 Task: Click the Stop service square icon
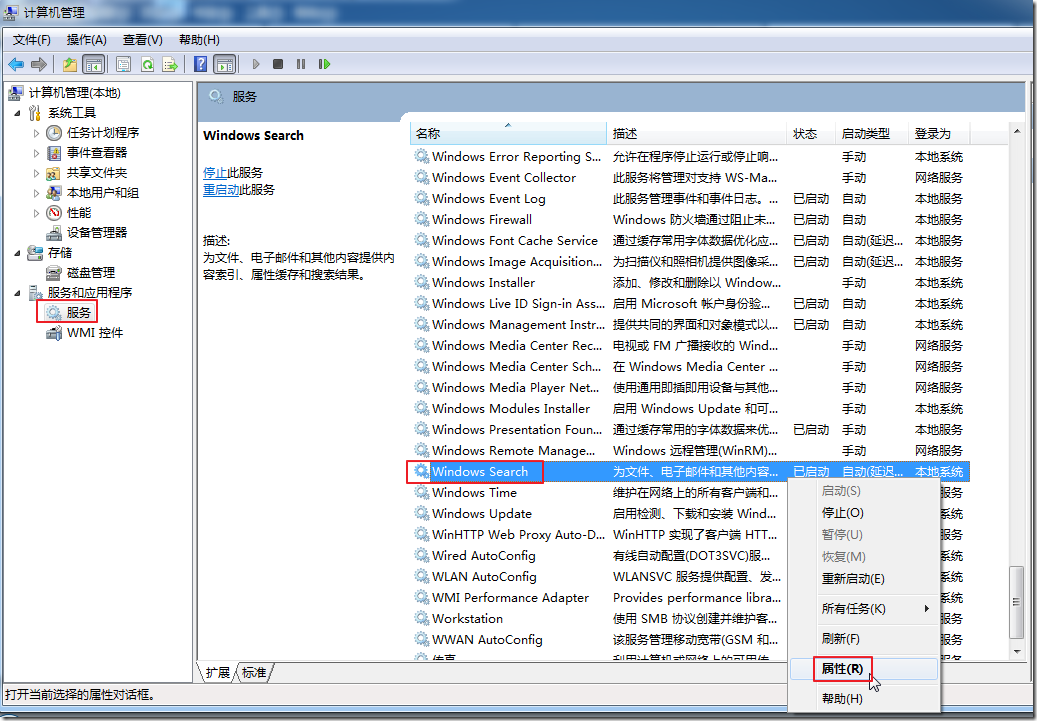278,64
